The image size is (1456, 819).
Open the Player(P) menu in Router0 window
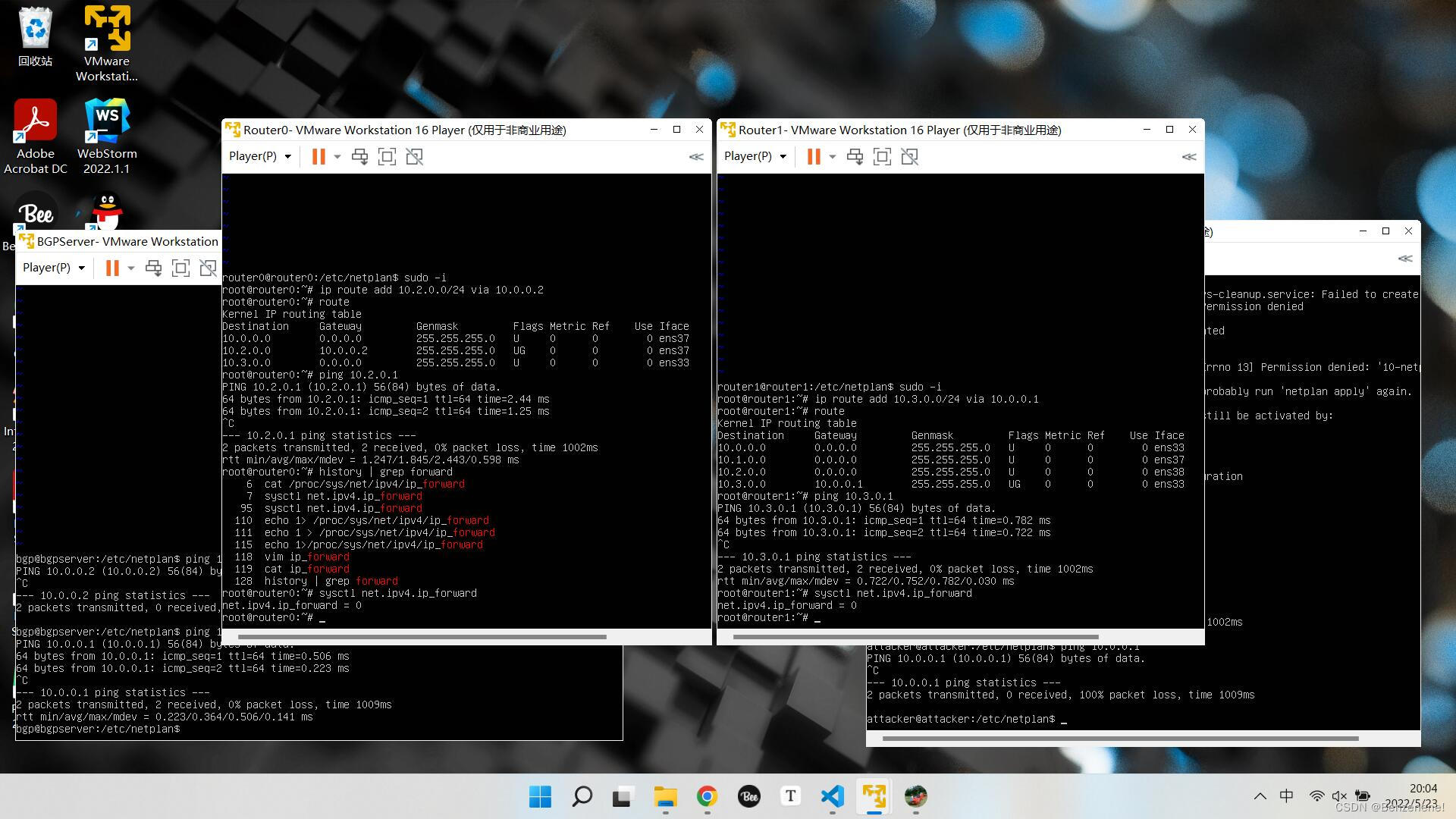260,156
